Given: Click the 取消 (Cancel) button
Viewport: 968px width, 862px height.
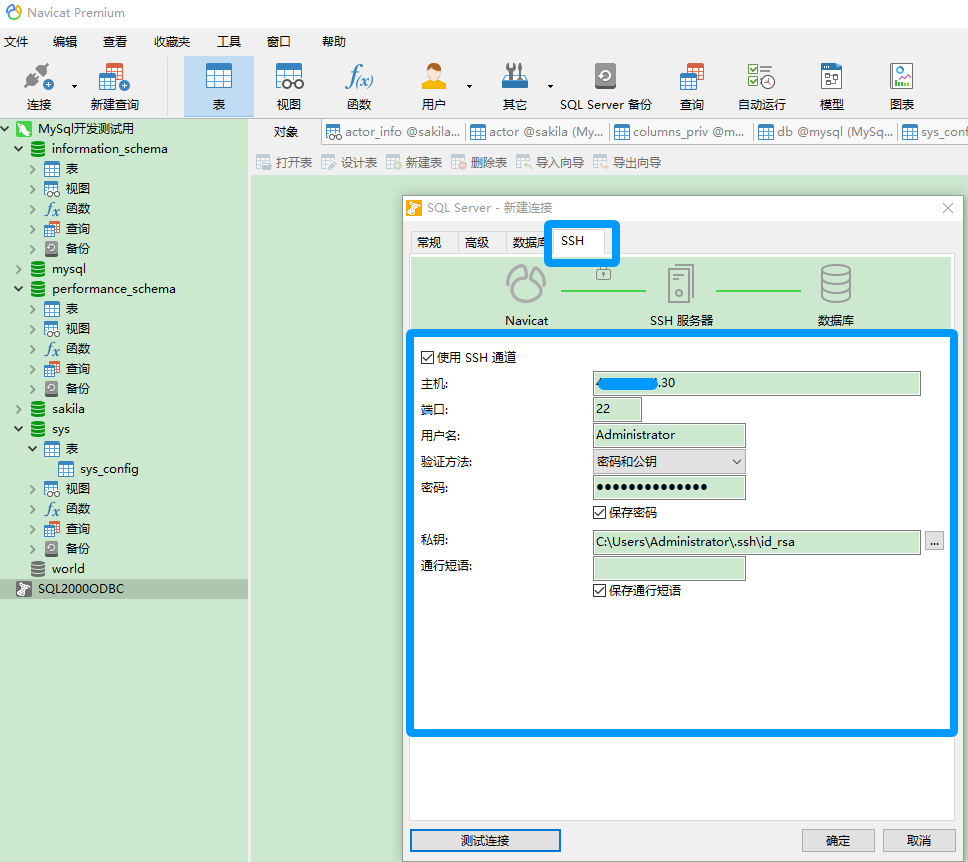Looking at the screenshot, I should (x=919, y=840).
